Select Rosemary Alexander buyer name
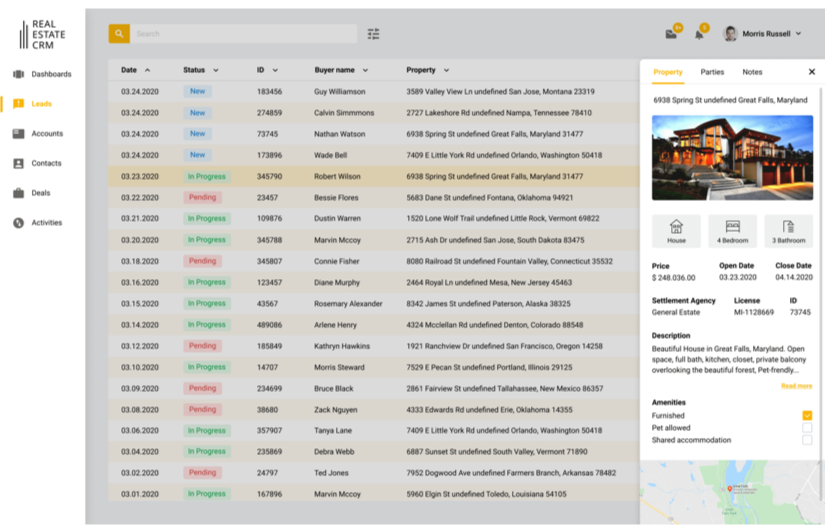The height and width of the screenshot is (525, 825). tap(348, 304)
